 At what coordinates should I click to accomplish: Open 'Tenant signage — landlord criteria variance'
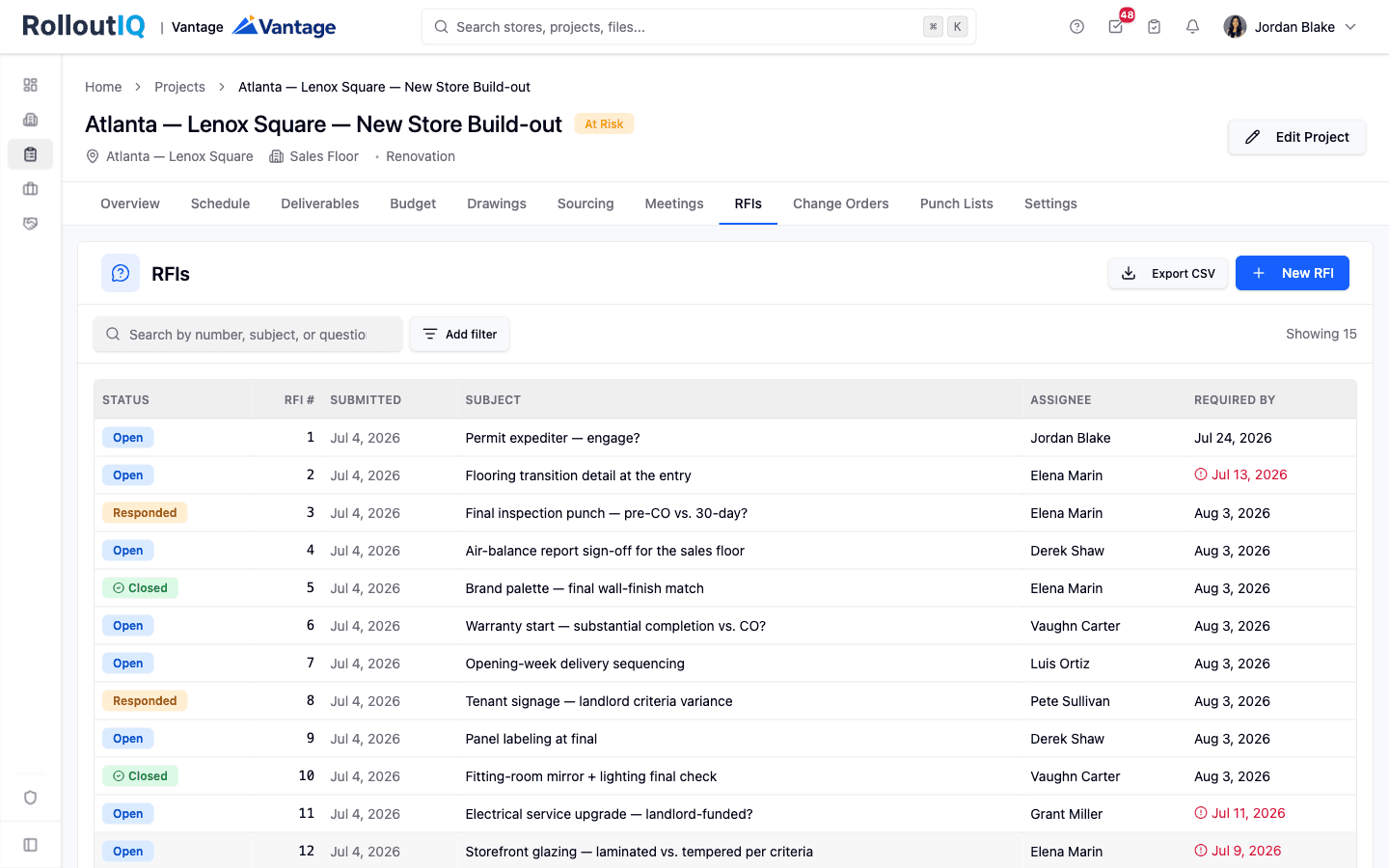[x=599, y=701]
